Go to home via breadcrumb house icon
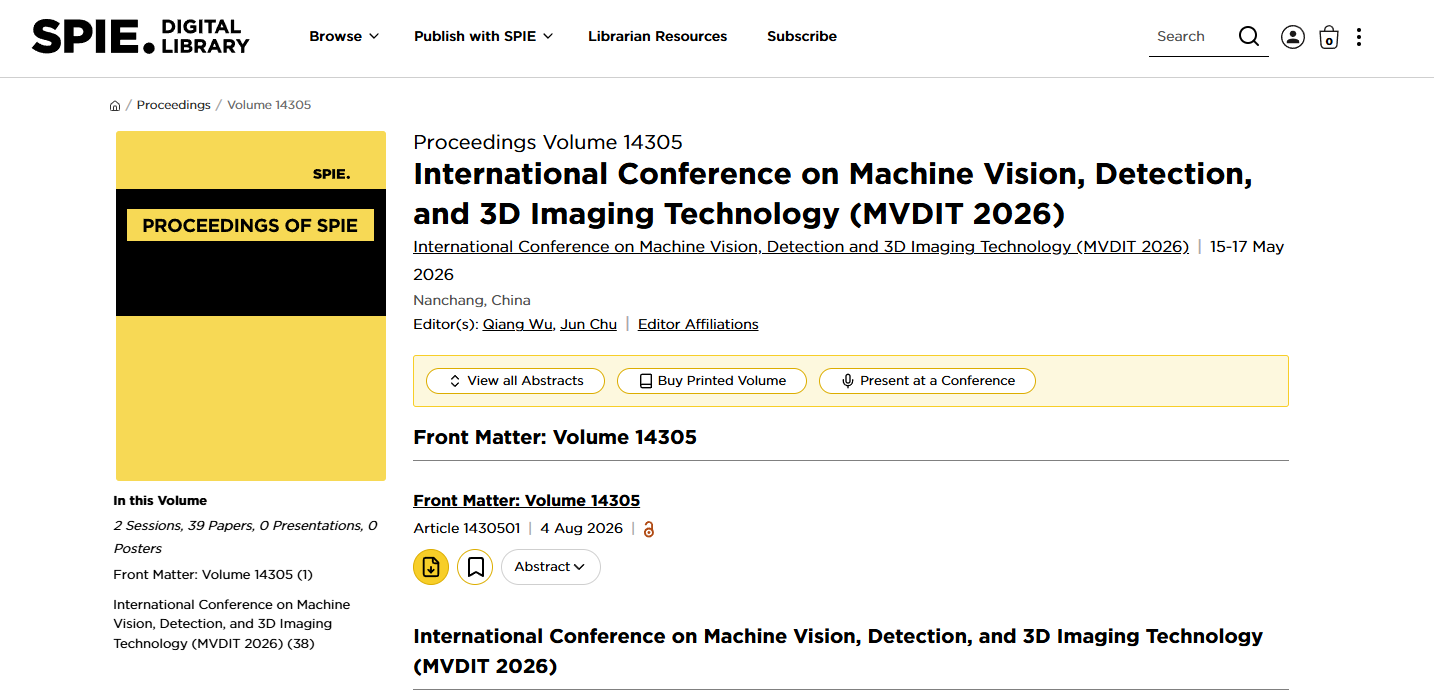 click(115, 105)
